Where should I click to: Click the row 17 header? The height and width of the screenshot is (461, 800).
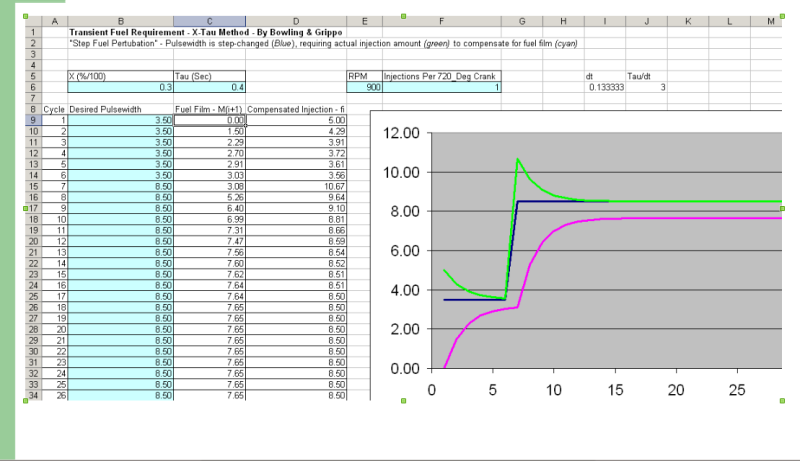pyautogui.click(x=33, y=207)
